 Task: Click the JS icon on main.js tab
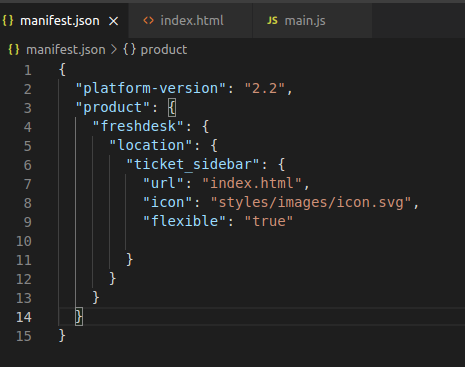[272, 21]
